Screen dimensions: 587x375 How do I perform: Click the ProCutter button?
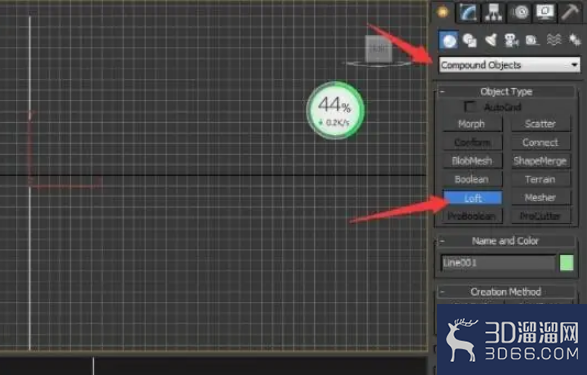coord(541,216)
